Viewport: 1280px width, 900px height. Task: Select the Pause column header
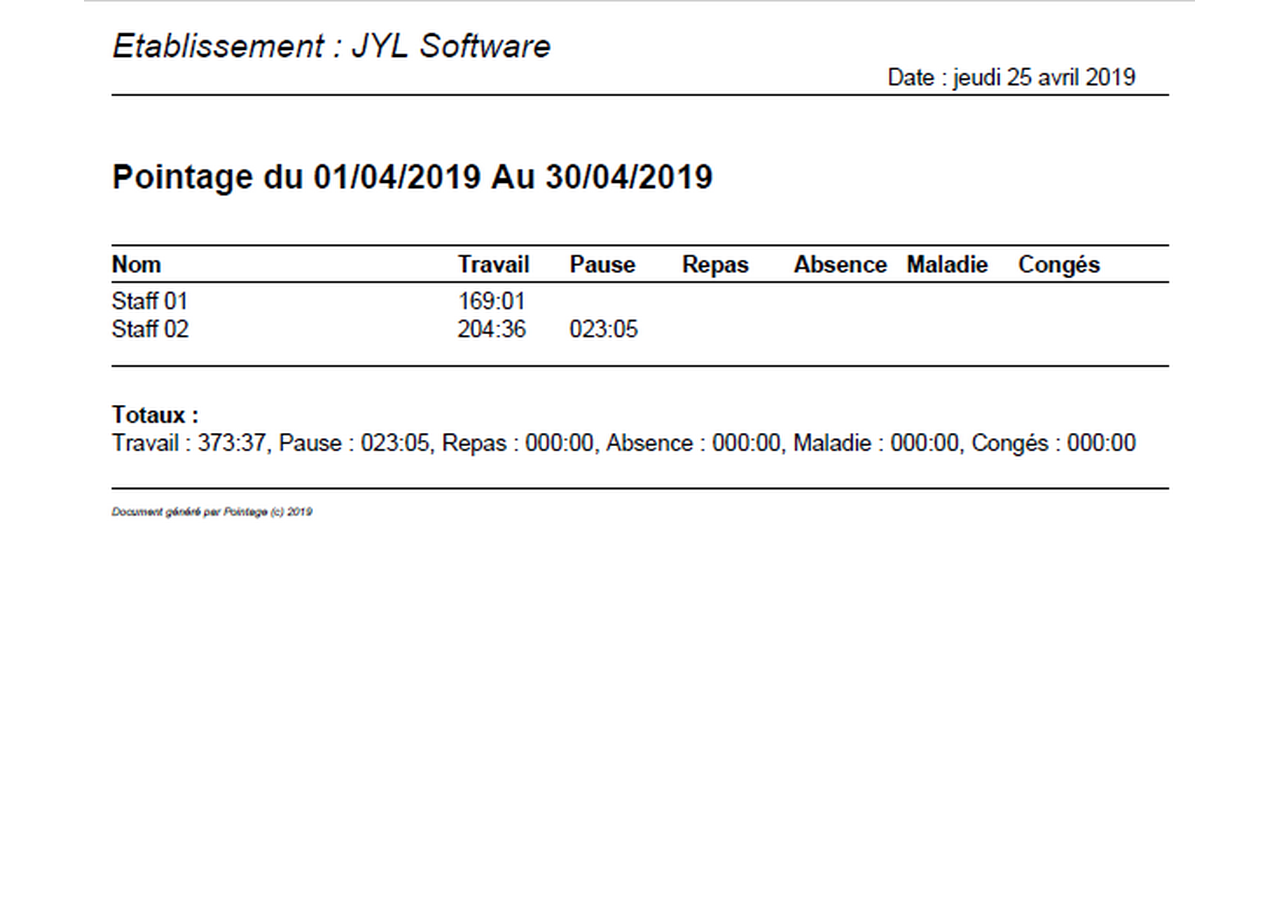point(602,265)
